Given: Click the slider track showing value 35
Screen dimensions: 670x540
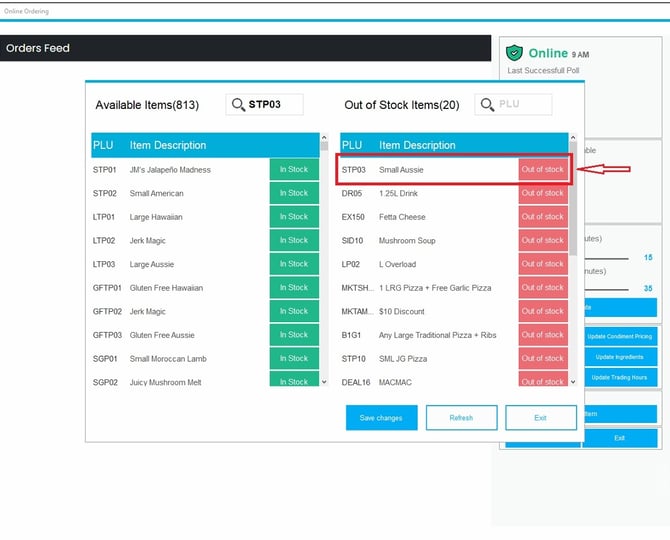Looking at the screenshot, I should tap(607, 290).
